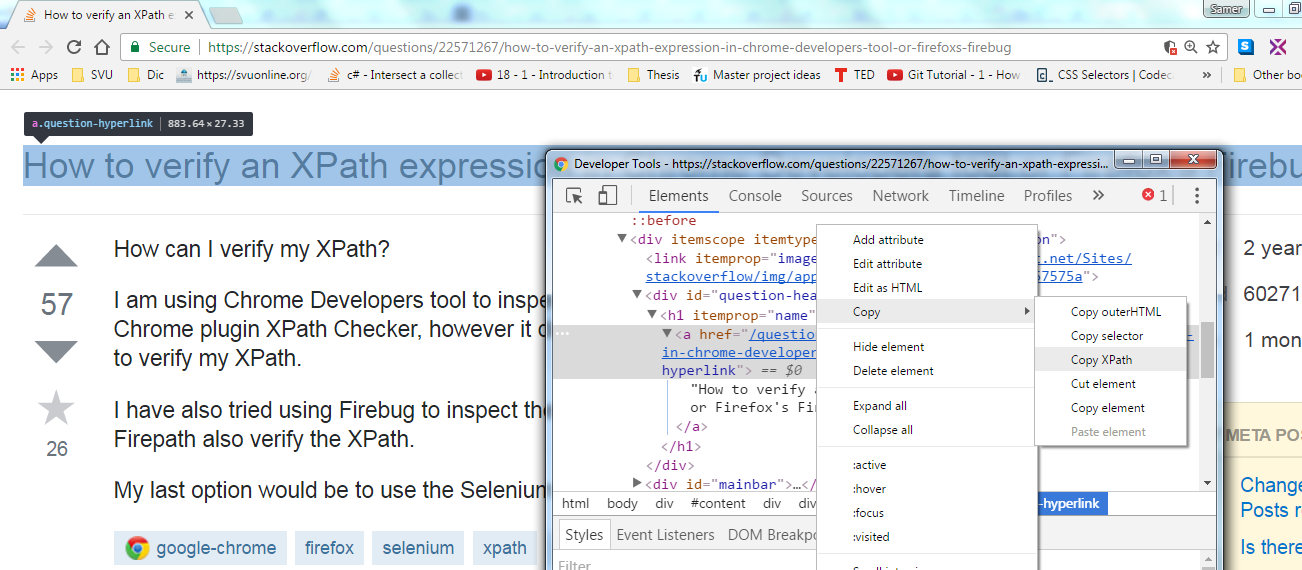Reload the page in Chrome

click(74, 47)
